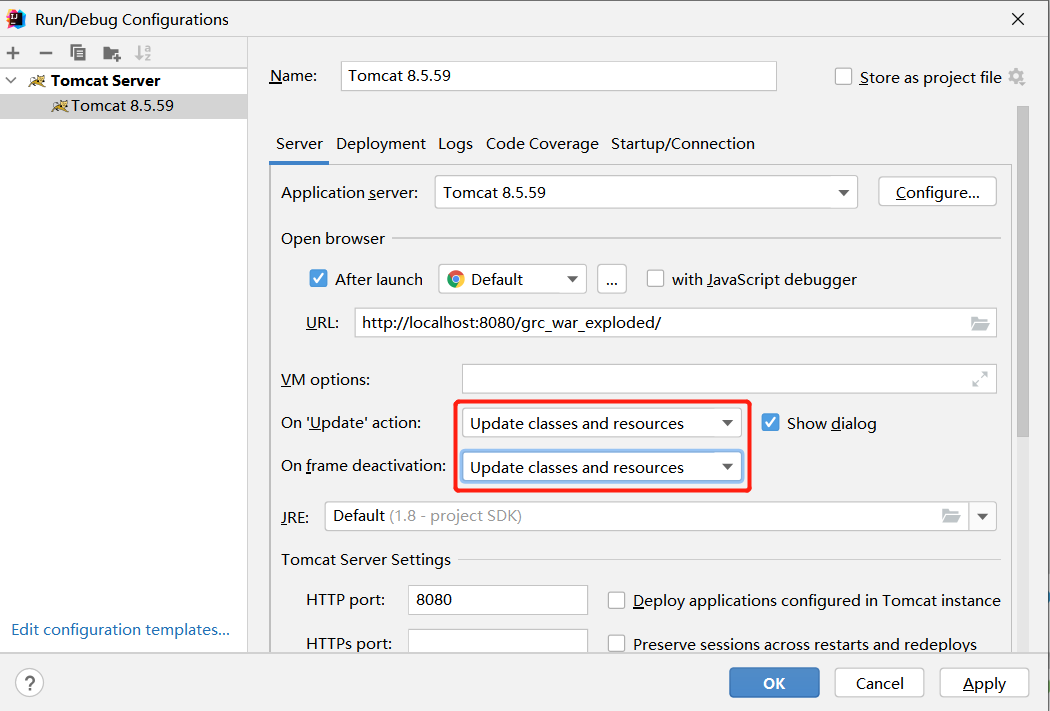This screenshot has width=1050, height=711.
Task: Switch to the Deployment tab
Action: pos(380,144)
